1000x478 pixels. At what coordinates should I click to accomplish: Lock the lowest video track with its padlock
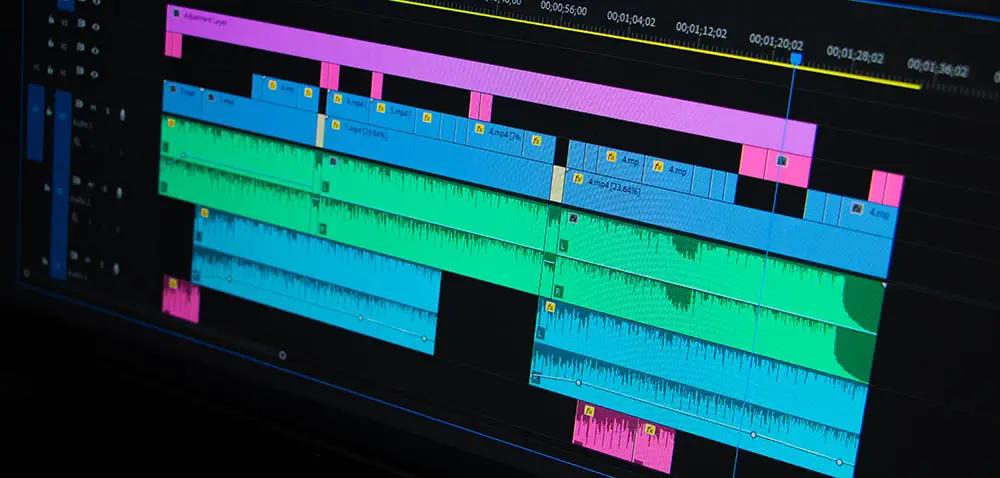click(x=50, y=68)
